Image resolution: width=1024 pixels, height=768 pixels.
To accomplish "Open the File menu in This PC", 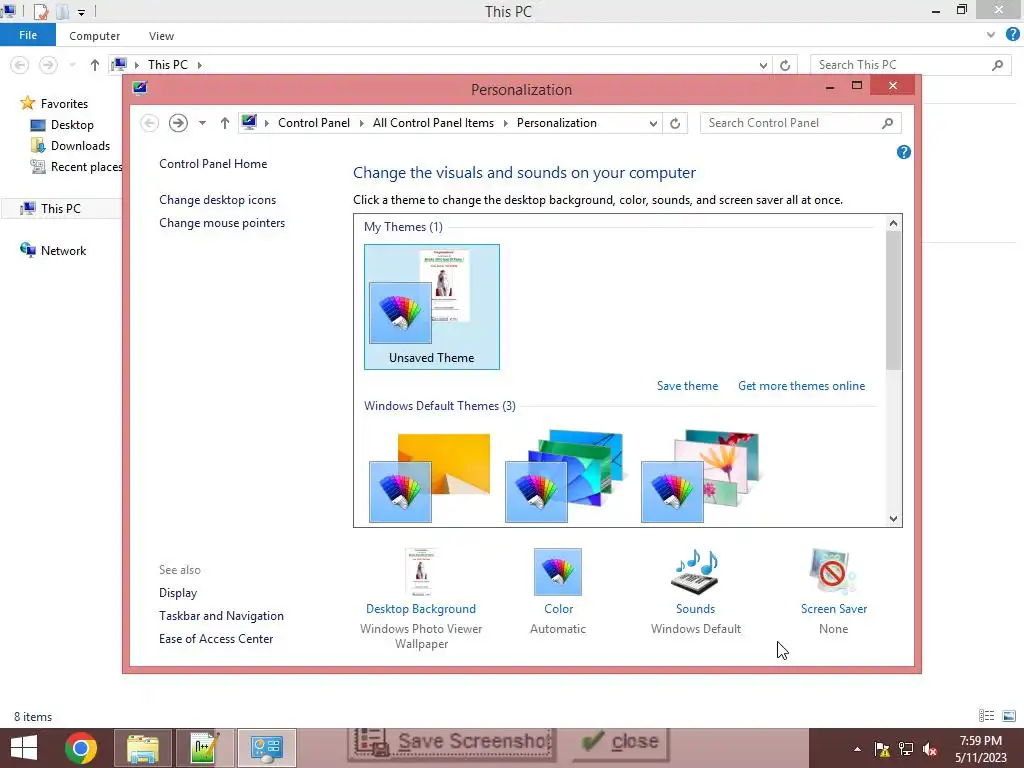I will coord(28,35).
